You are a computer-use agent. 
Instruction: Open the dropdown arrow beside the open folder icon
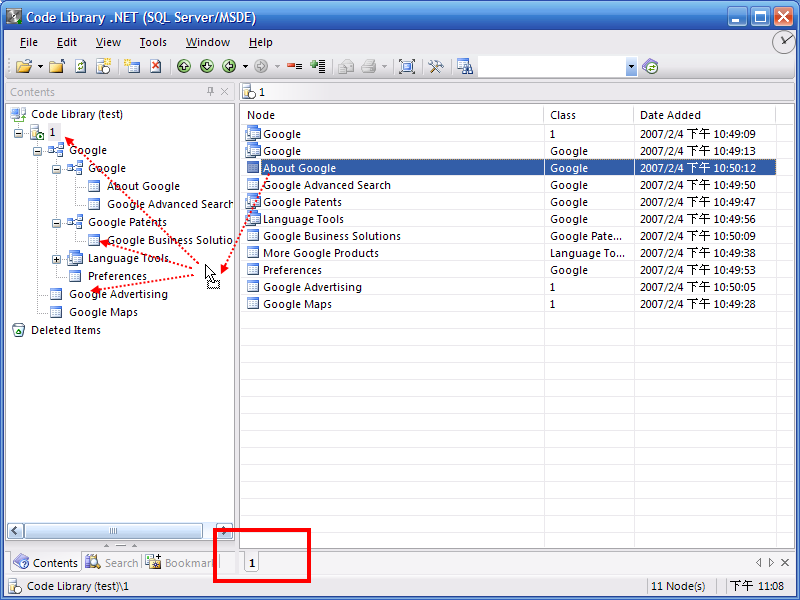click(x=40, y=66)
